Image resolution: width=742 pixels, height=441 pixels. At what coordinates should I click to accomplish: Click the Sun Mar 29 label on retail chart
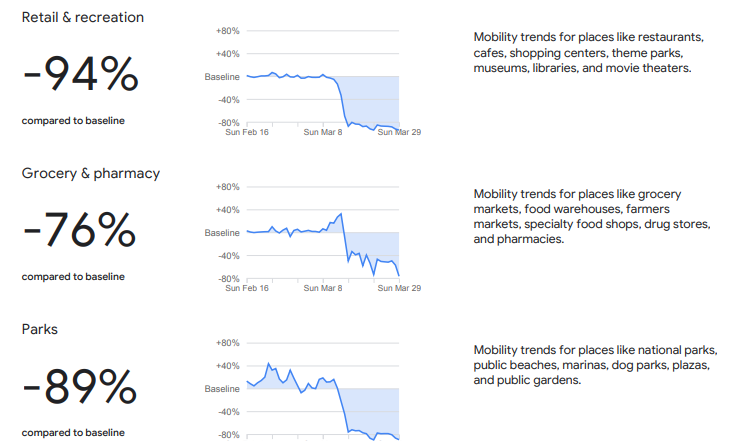399,132
